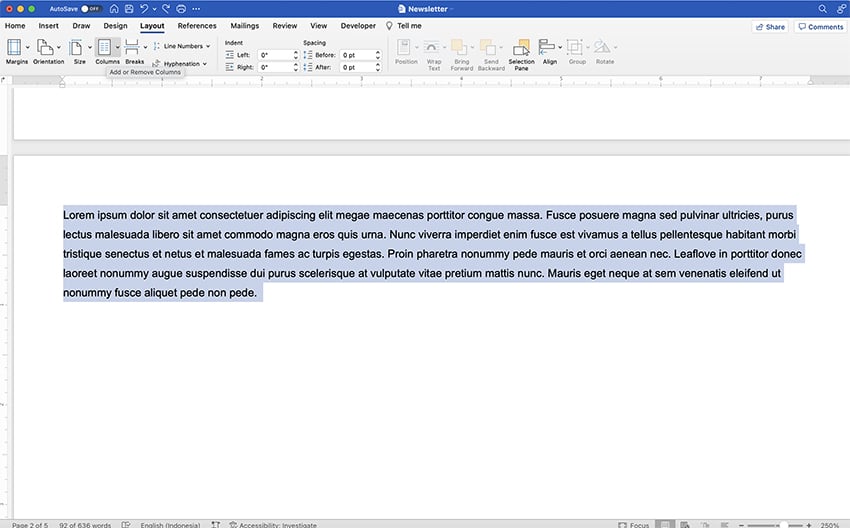Click the Group objects icon
This screenshot has height=528, width=850.
pos(575,47)
